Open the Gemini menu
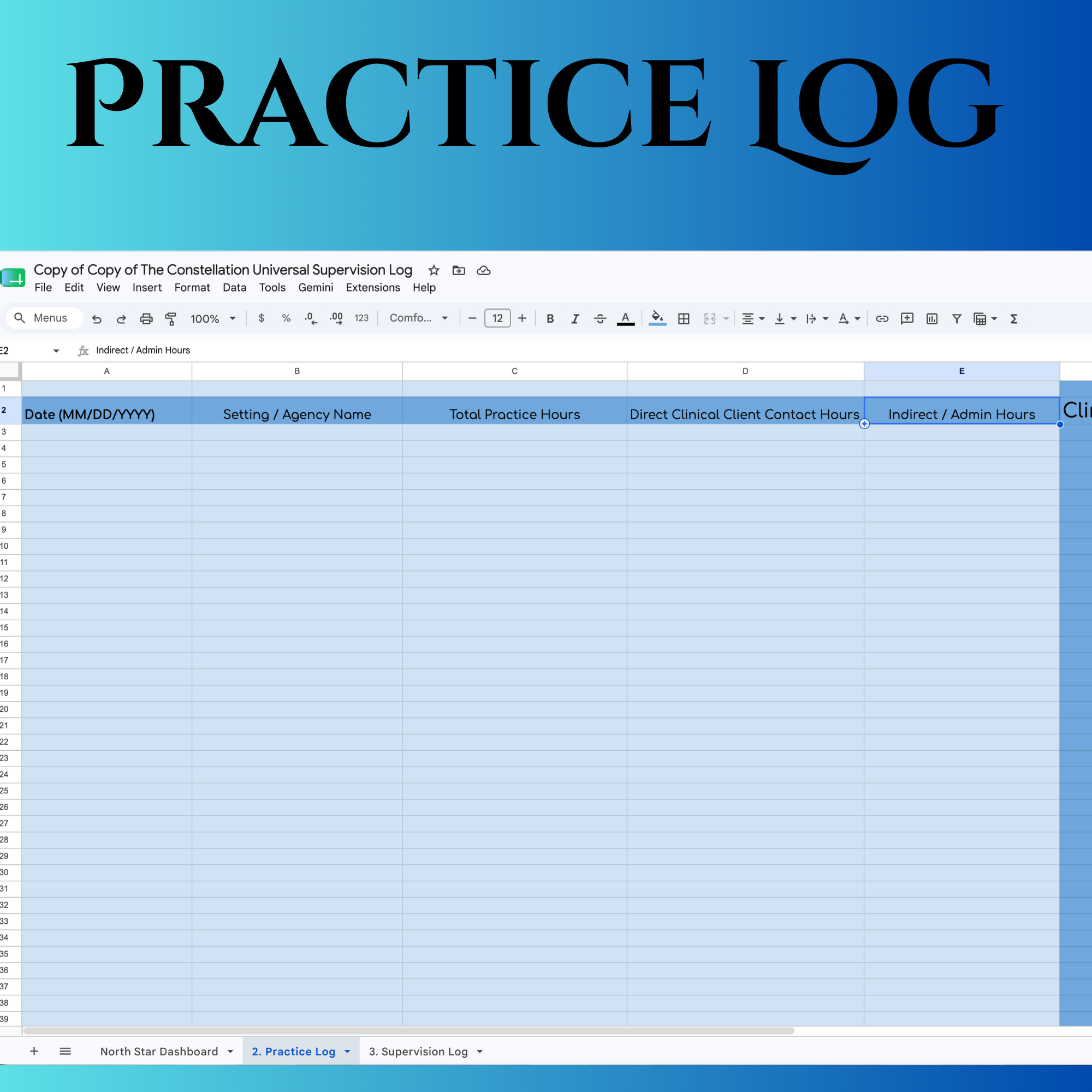Viewport: 1092px width, 1092px height. tap(316, 287)
